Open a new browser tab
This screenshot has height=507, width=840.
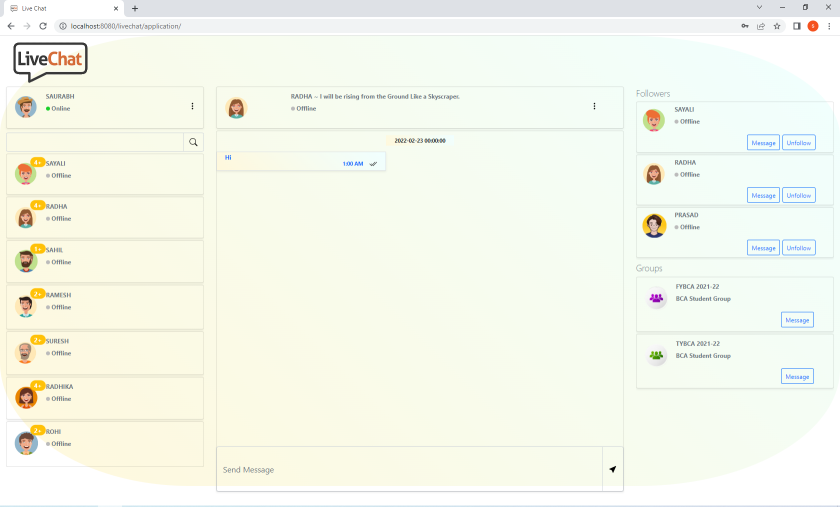coord(135,8)
